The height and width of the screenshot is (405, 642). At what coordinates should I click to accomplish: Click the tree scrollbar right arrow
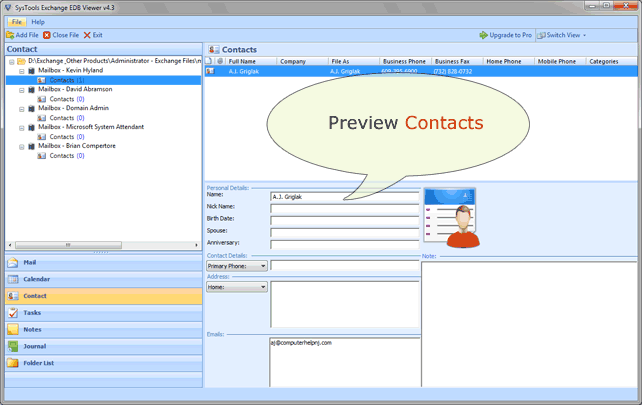[196, 245]
